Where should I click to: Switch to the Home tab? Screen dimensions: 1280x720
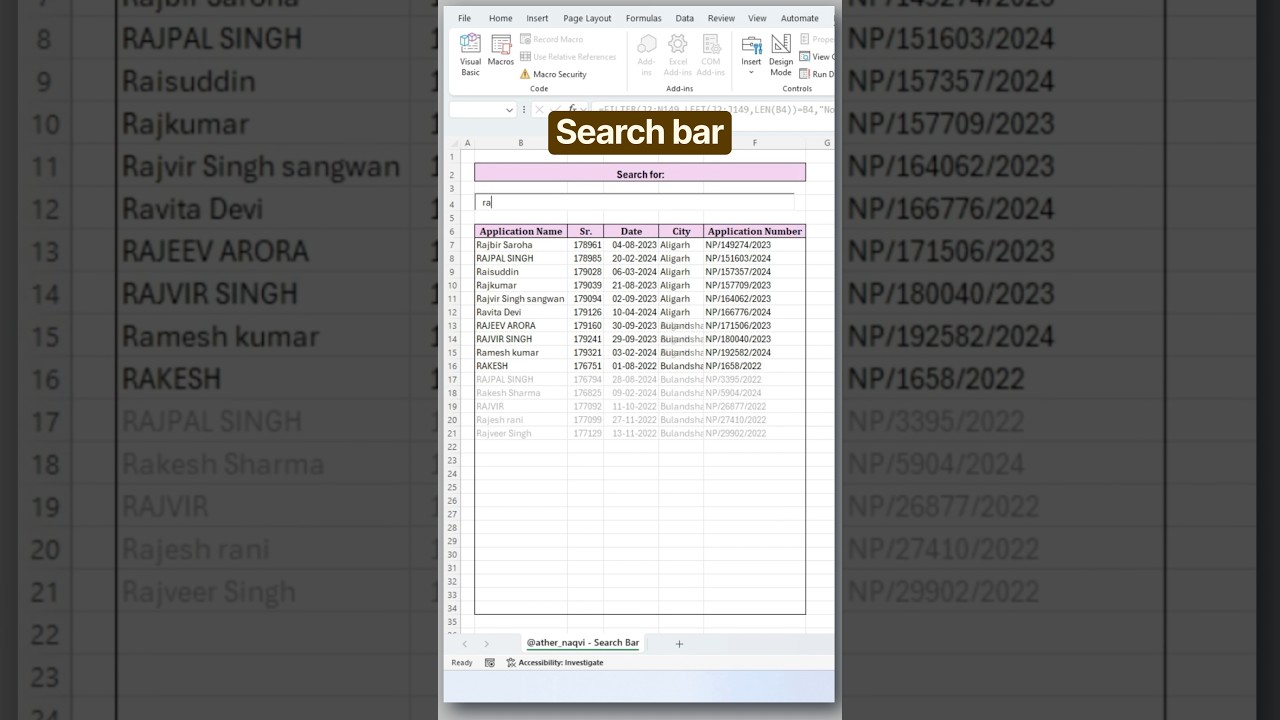500,18
